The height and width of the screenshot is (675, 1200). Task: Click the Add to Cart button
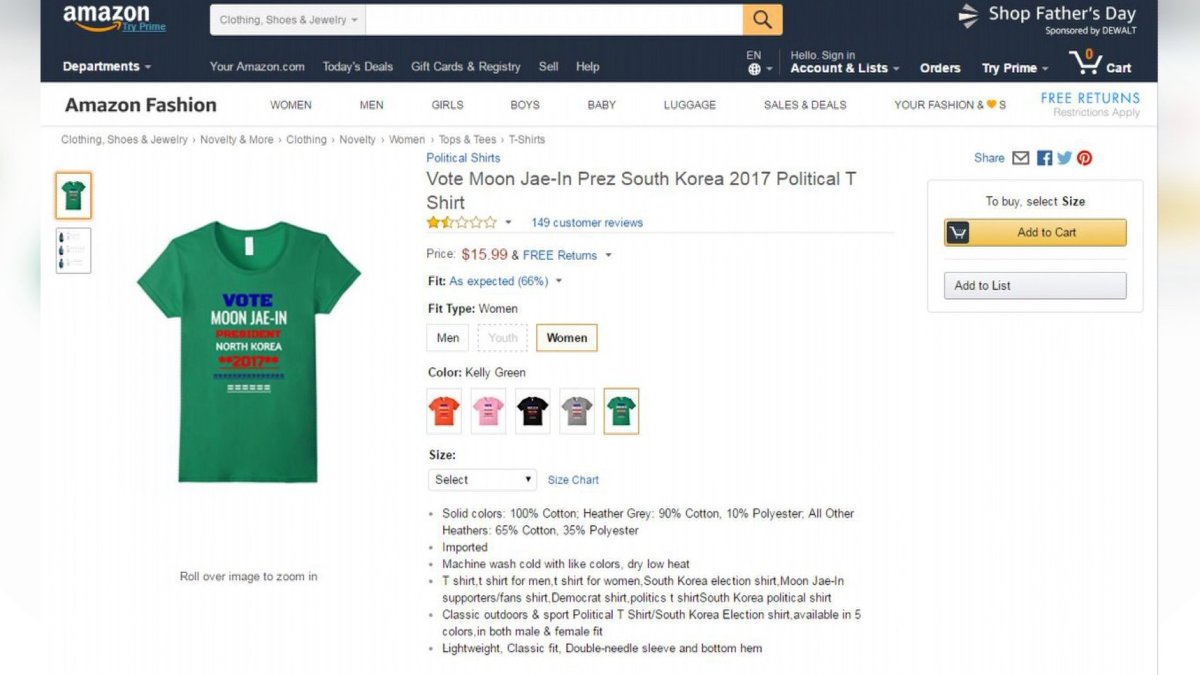point(1035,233)
